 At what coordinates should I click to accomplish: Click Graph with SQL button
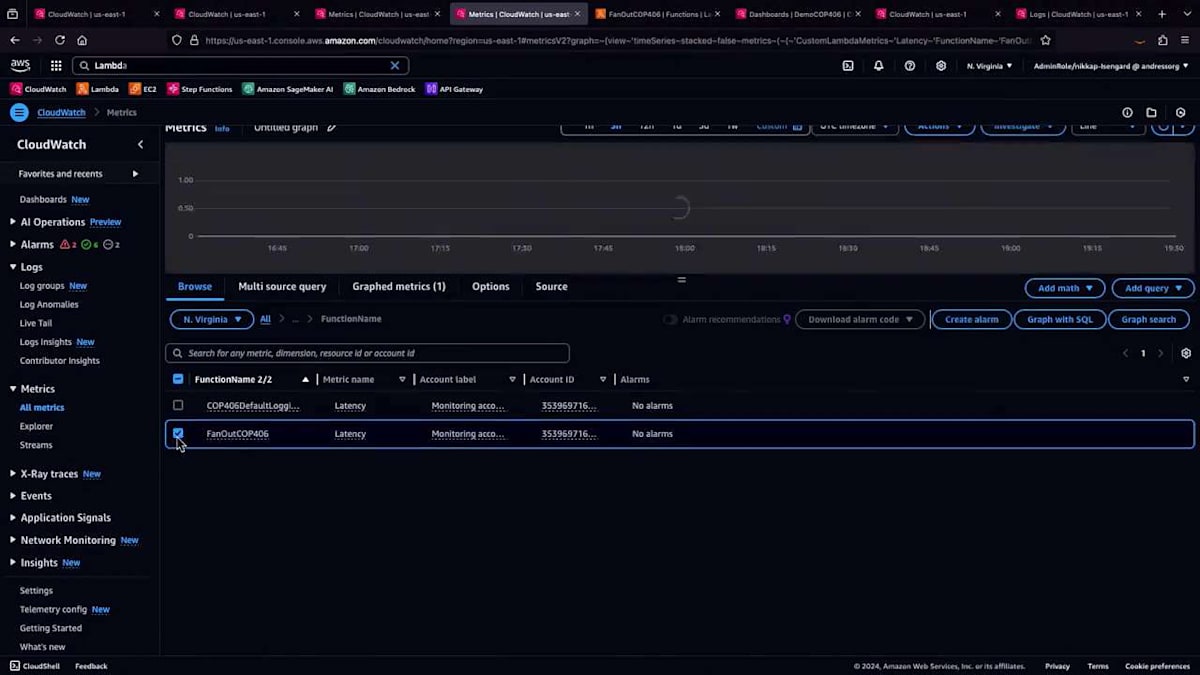(1060, 319)
